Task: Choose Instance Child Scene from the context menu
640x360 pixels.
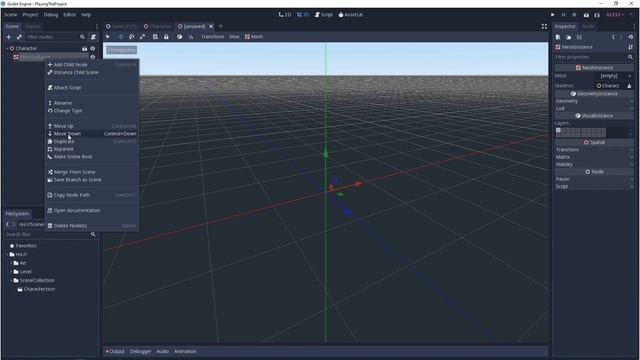Action: tap(92, 72)
